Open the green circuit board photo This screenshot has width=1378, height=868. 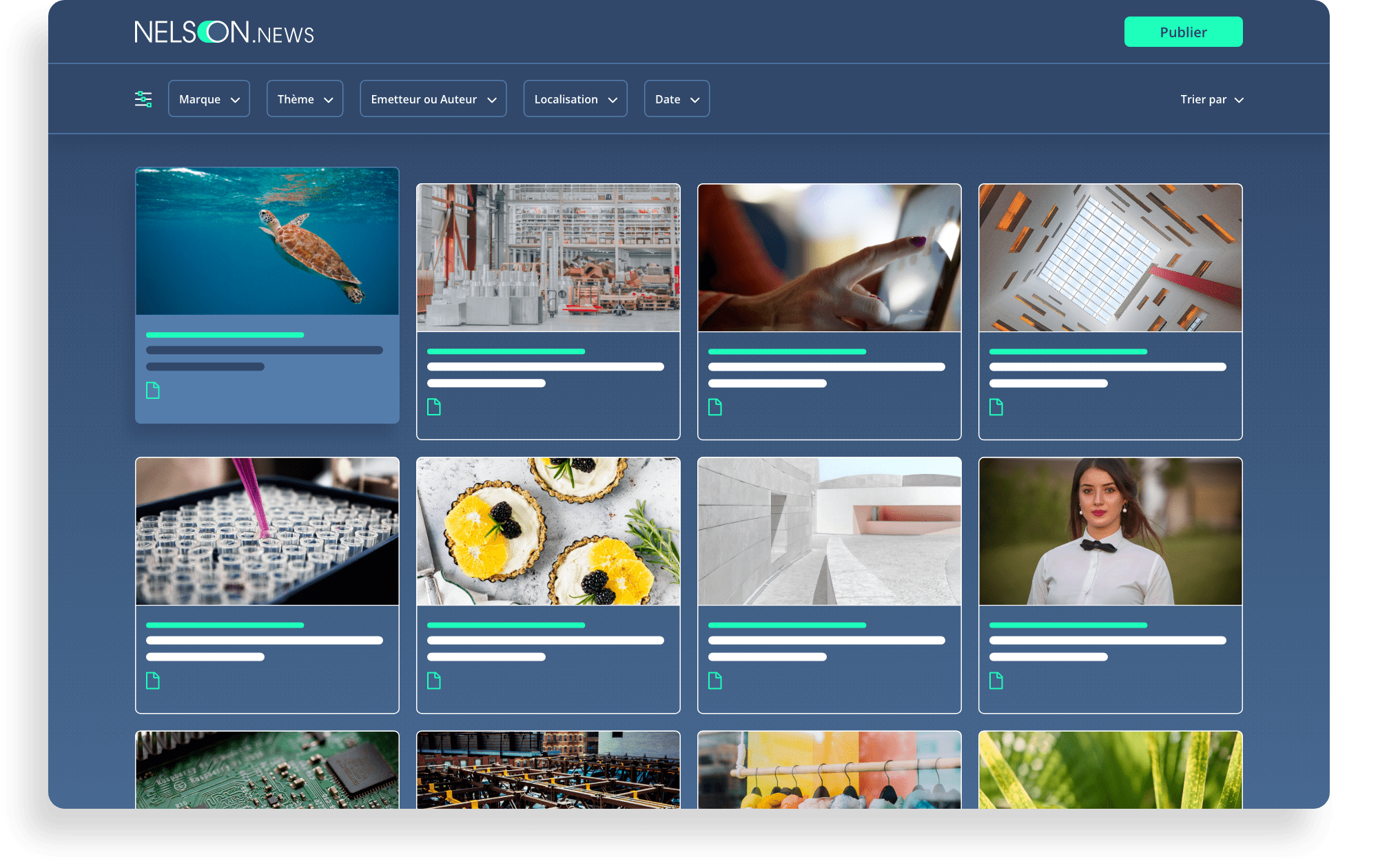(267, 770)
